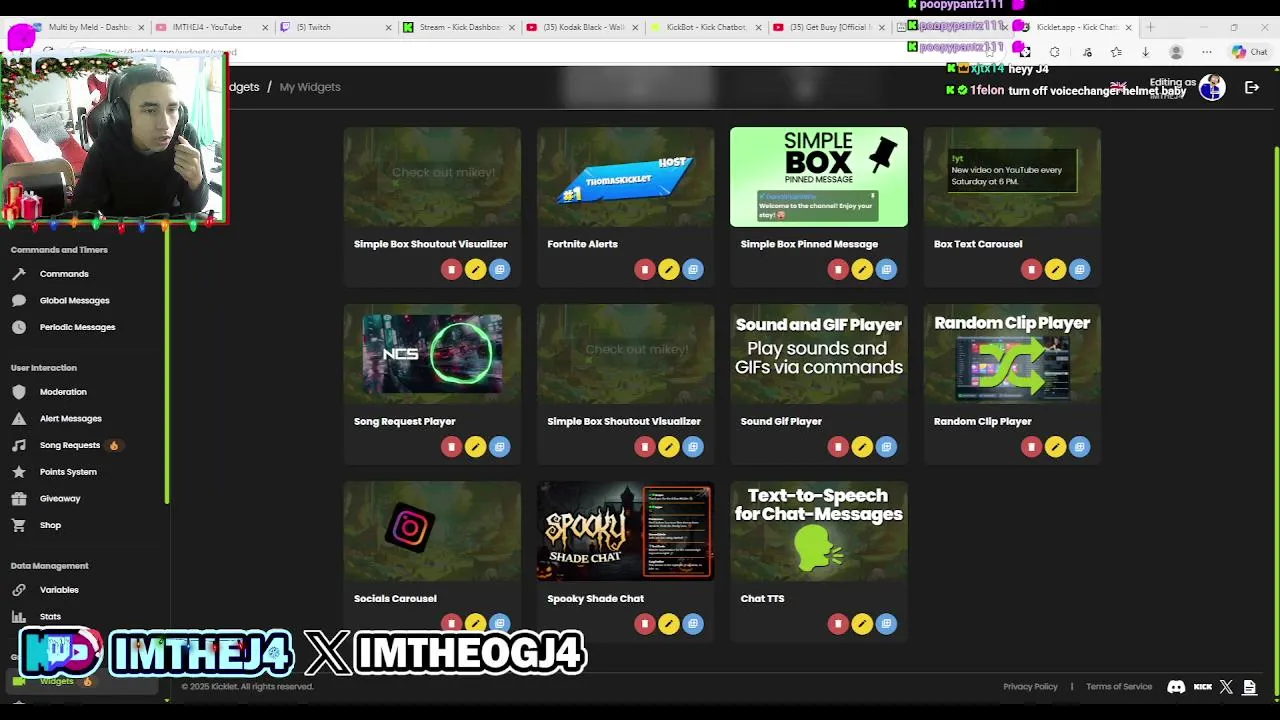This screenshot has height=720, width=1280.
Task: Open the Terms of Service link
Action: point(1119,687)
